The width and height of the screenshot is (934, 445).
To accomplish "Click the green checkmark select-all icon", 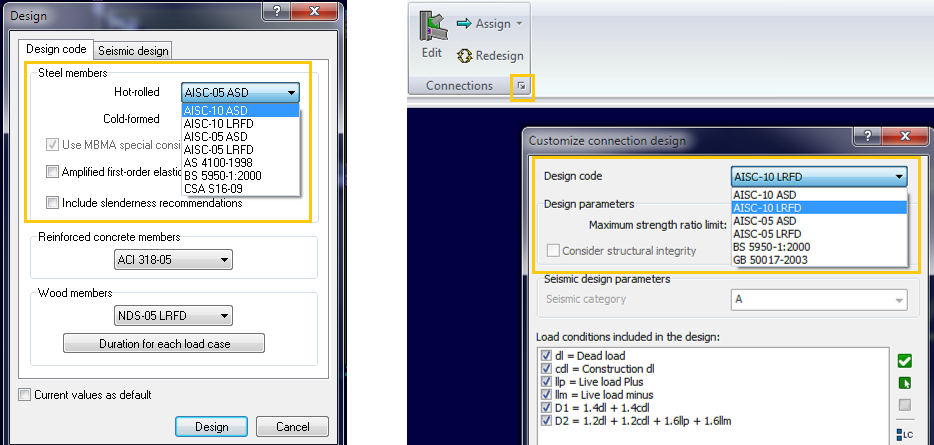I will click(x=905, y=361).
